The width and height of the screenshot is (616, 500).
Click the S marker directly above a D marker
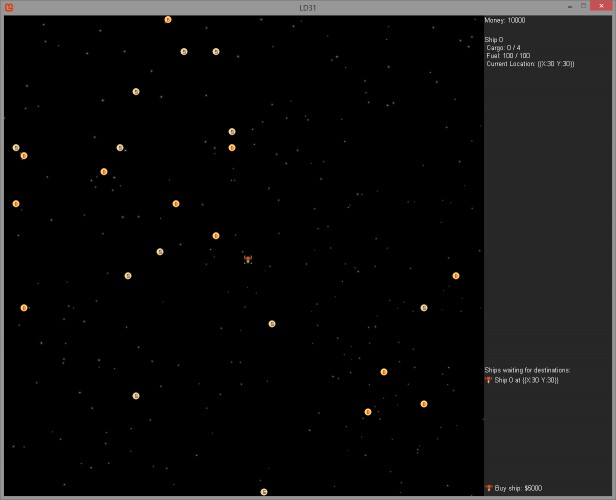coord(232,132)
